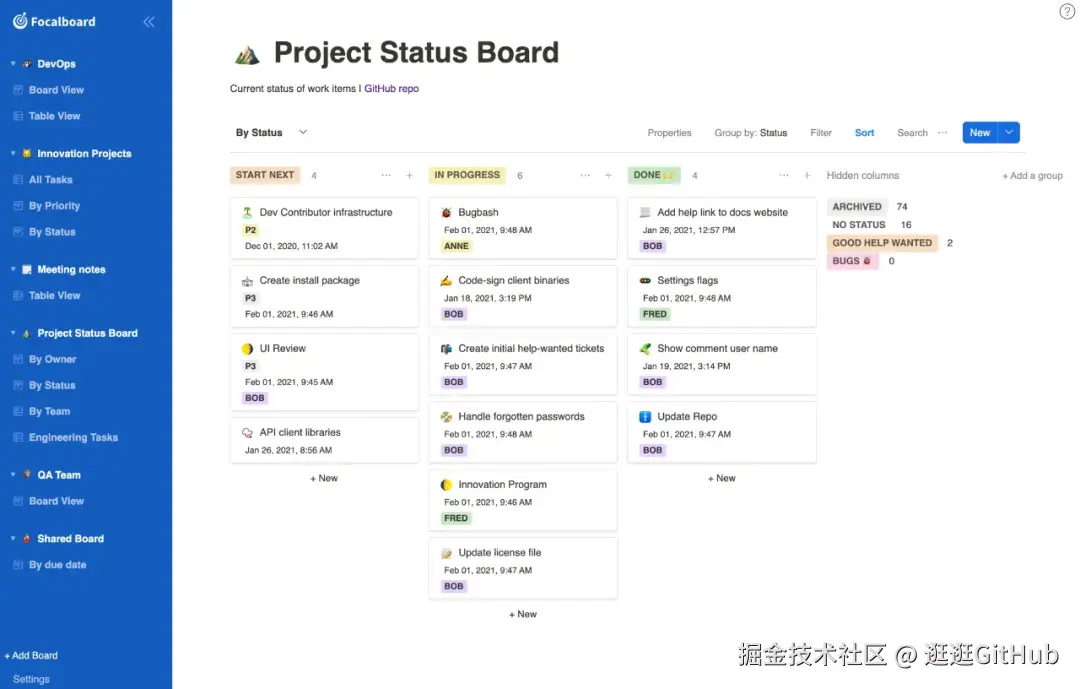
Task: Add a card with START NEXT plus icon
Action: tap(409, 176)
